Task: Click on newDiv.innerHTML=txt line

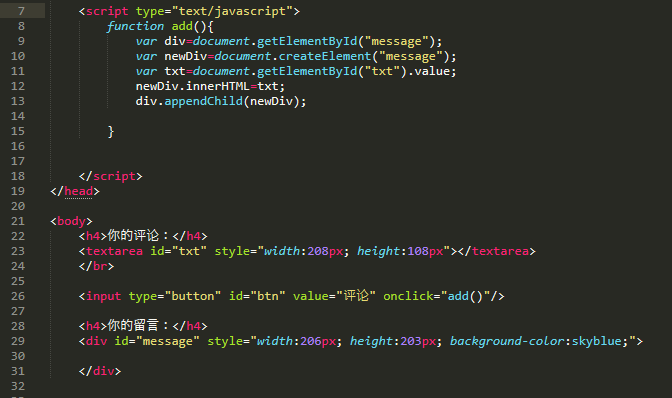Action: [x=210, y=86]
